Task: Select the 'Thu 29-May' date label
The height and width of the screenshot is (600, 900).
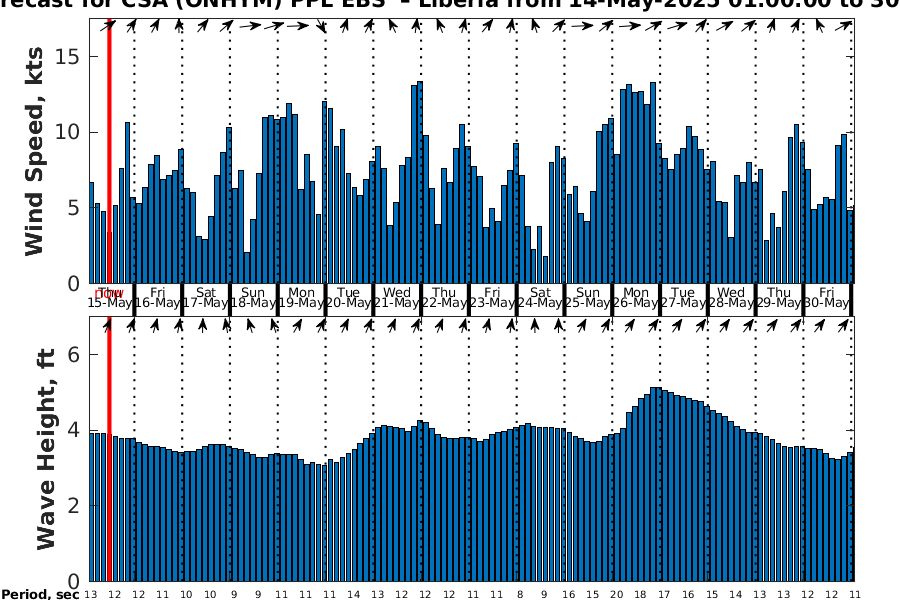Action: coord(779,297)
